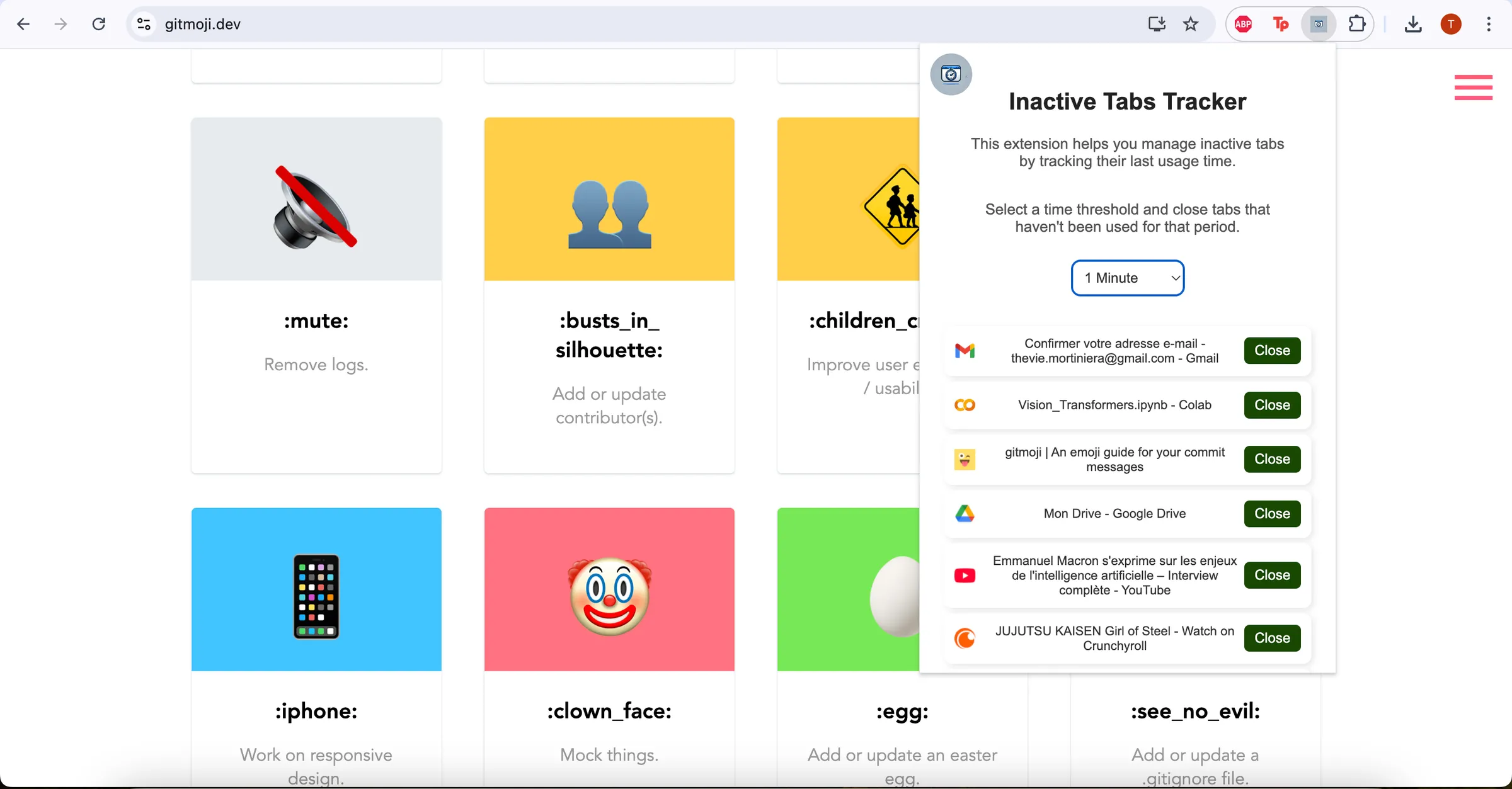The height and width of the screenshot is (789, 1512).
Task: Open the time threshold dropdown showing 1 Minute
Action: click(x=1128, y=278)
